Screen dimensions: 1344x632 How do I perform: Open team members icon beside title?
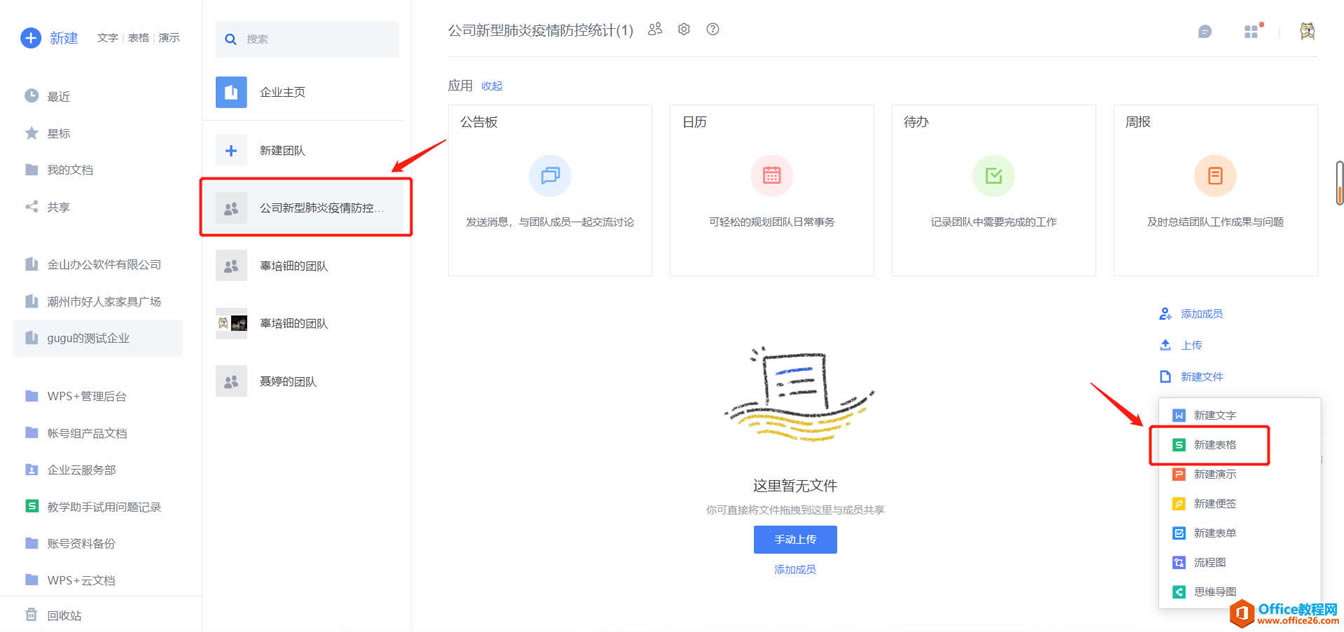click(655, 29)
